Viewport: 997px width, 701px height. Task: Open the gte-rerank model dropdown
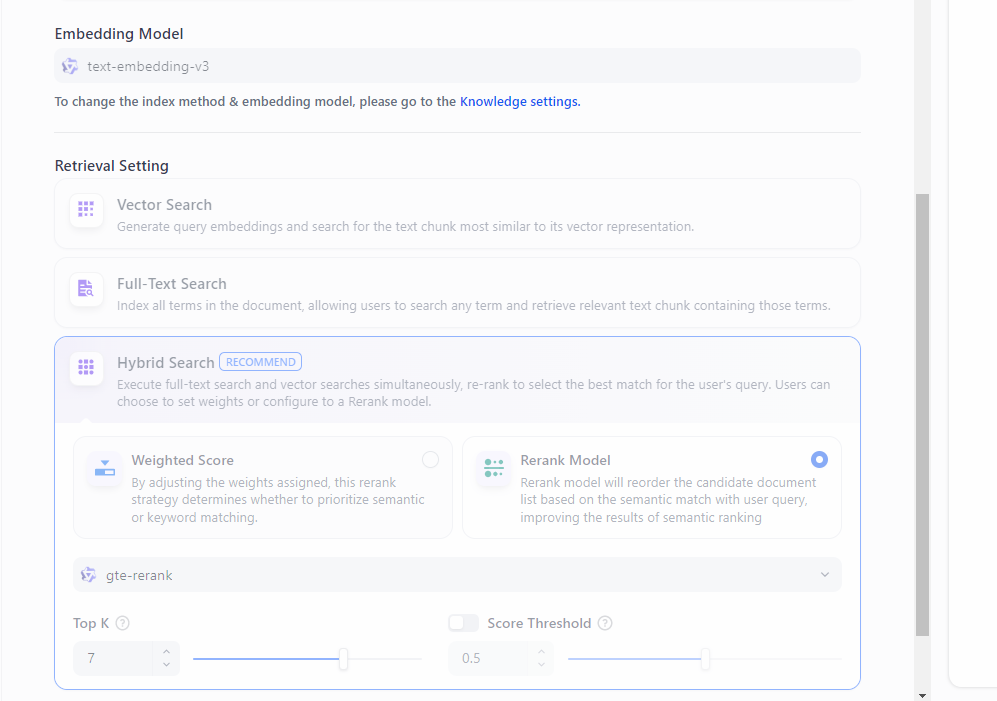tap(457, 575)
